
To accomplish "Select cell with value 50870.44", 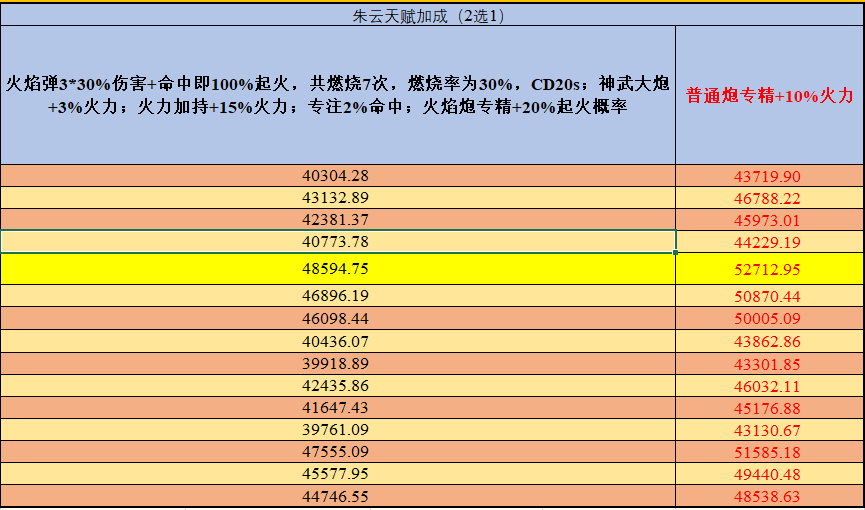I will 770,296.
